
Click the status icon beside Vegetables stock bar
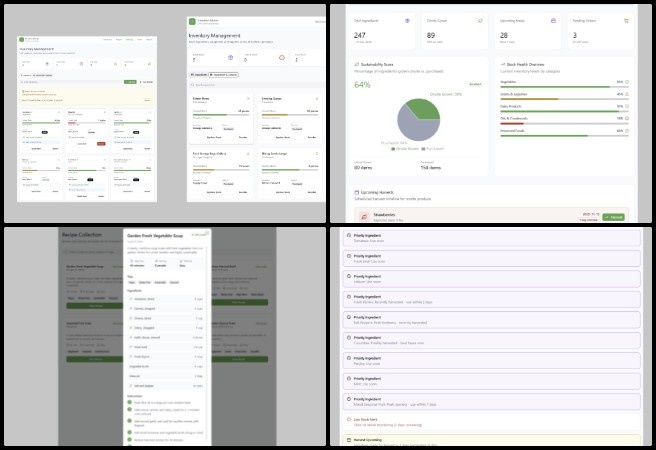point(628,81)
